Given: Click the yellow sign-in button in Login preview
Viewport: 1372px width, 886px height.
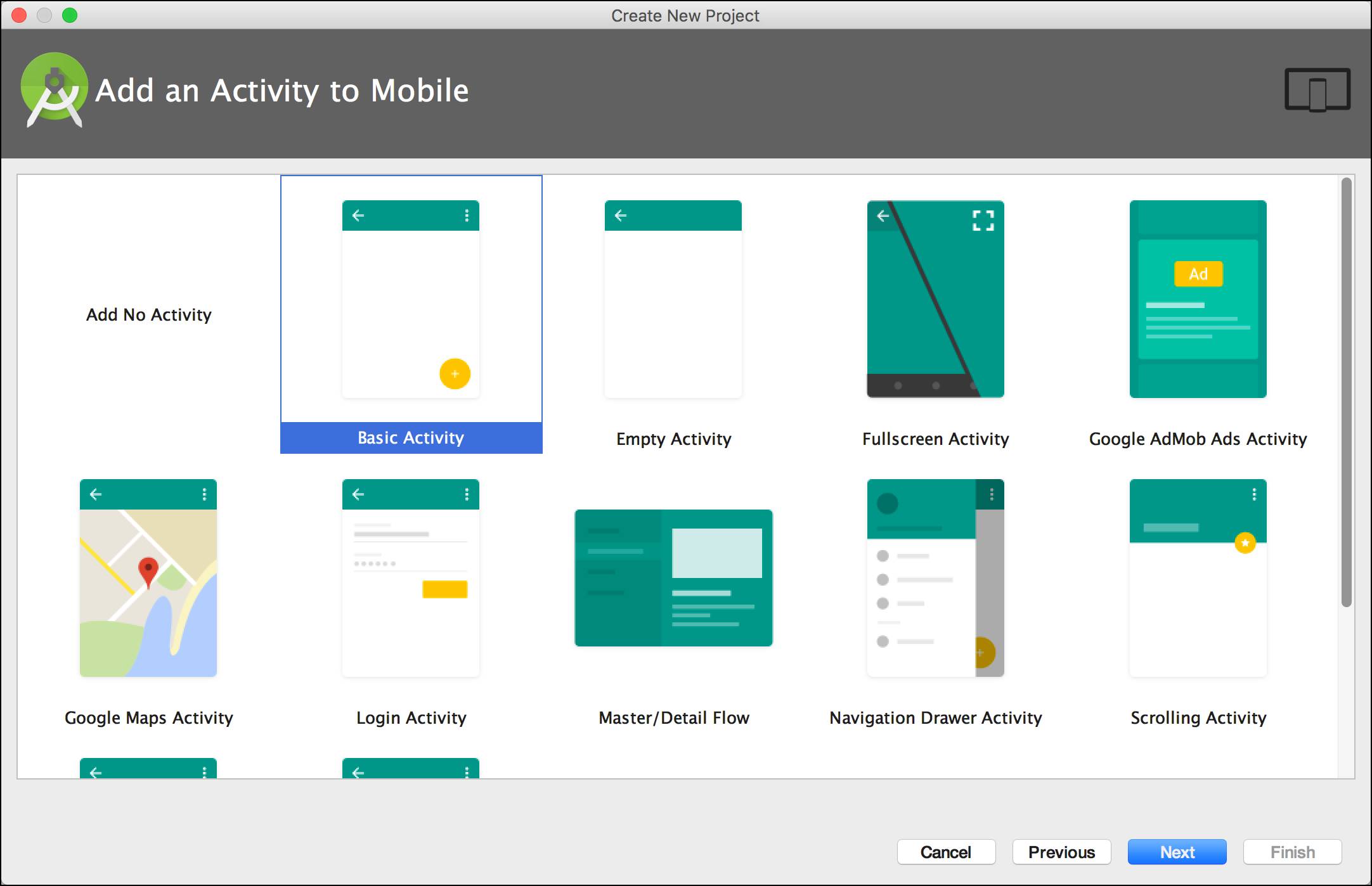Looking at the screenshot, I should [x=445, y=589].
